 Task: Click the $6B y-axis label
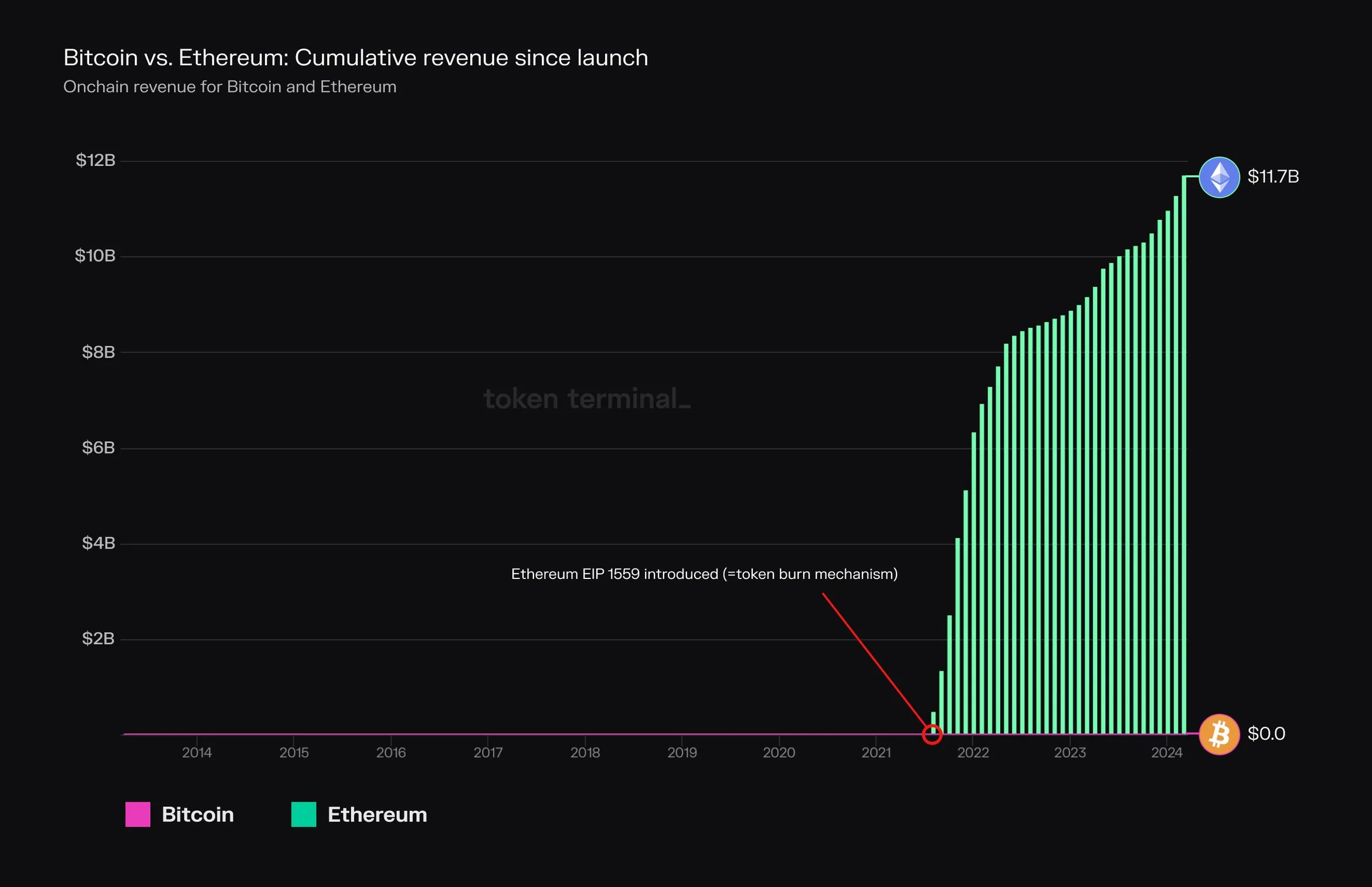click(98, 448)
